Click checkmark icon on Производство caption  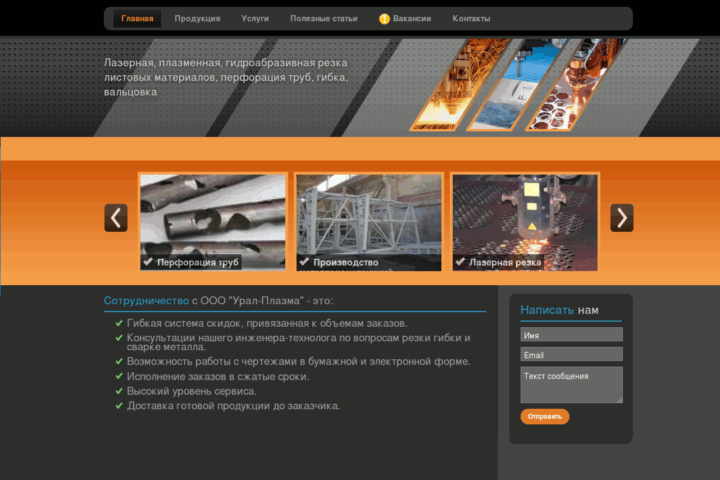[304, 262]
